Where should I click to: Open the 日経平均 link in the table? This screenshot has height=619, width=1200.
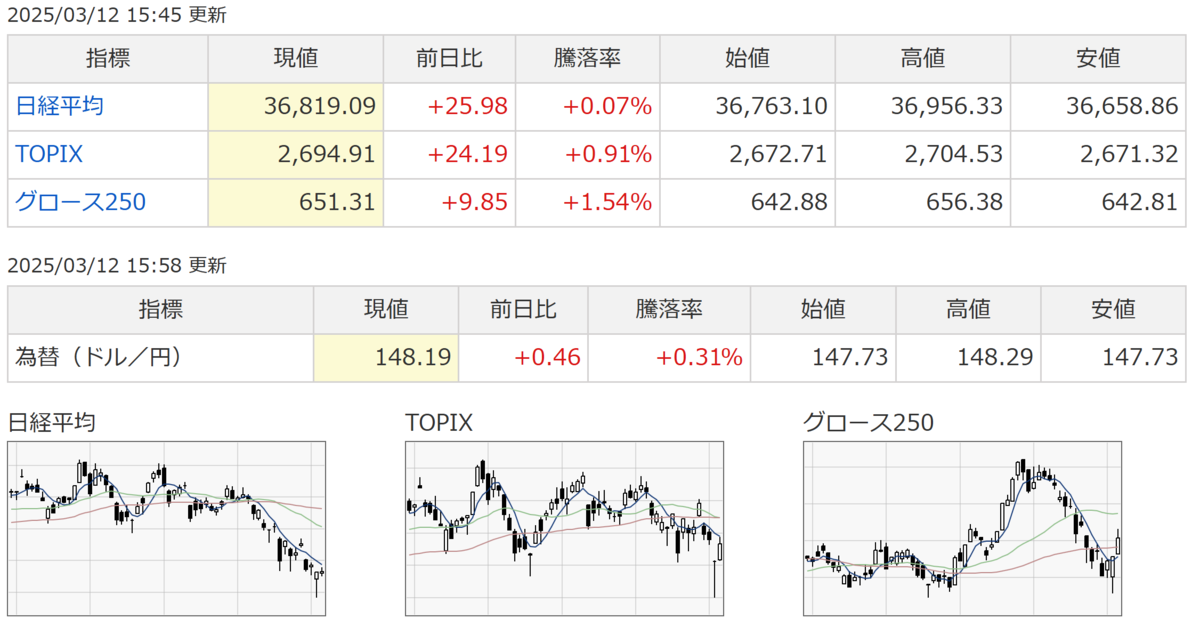click(60, 106)
